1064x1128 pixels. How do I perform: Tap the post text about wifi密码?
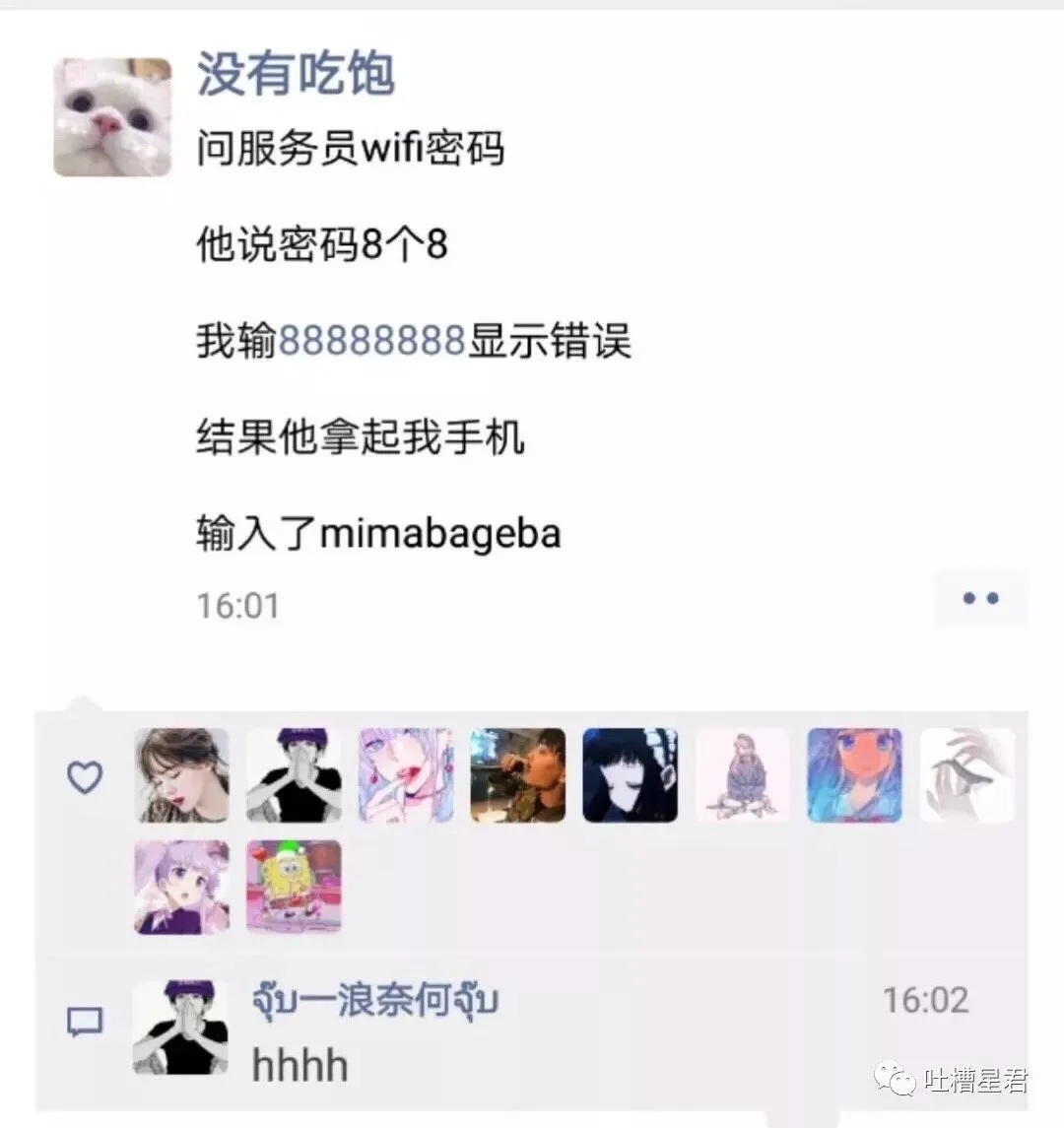[x=351, y=148]
